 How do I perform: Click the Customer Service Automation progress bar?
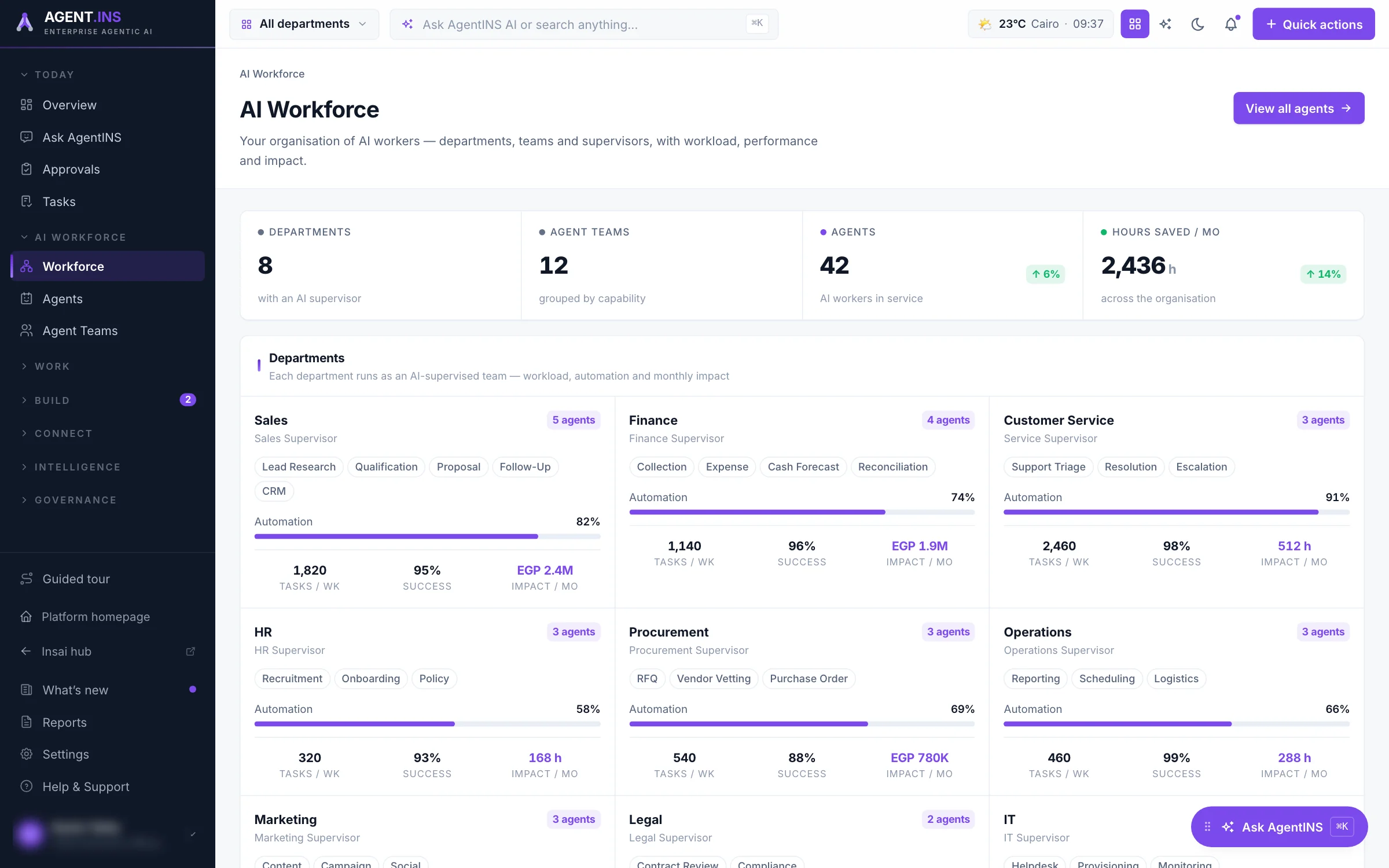click(x=1177, y=512)
